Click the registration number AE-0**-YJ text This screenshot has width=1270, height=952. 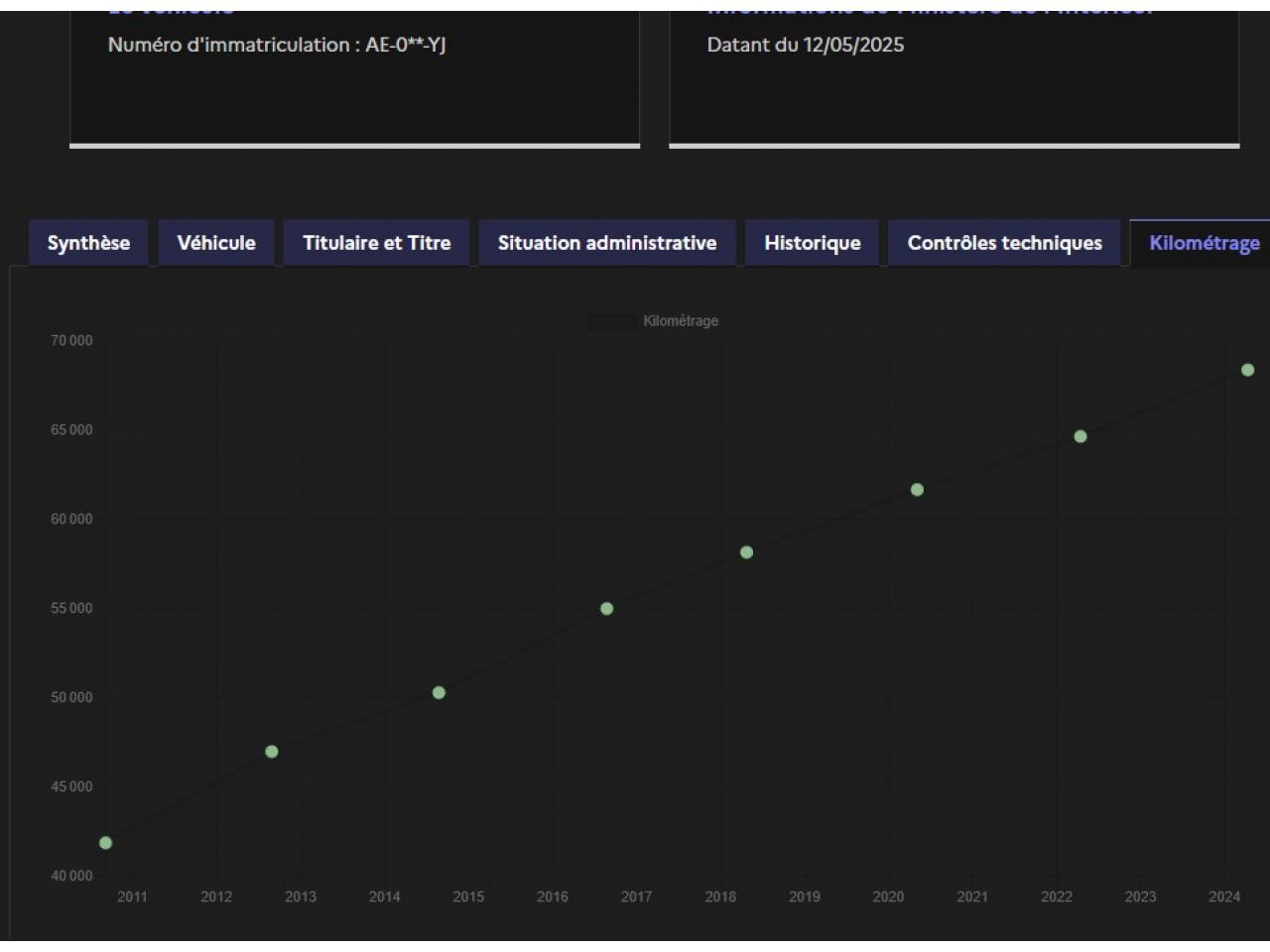coord(405,45)
